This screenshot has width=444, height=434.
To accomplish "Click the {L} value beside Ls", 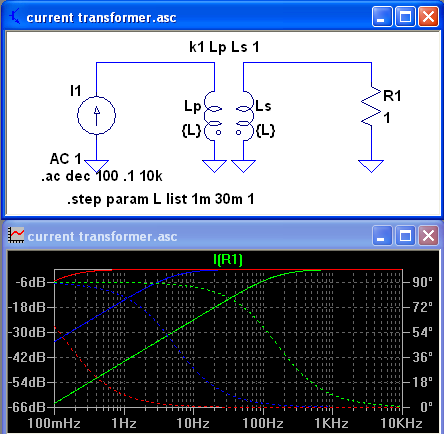I will pos(266,131).
